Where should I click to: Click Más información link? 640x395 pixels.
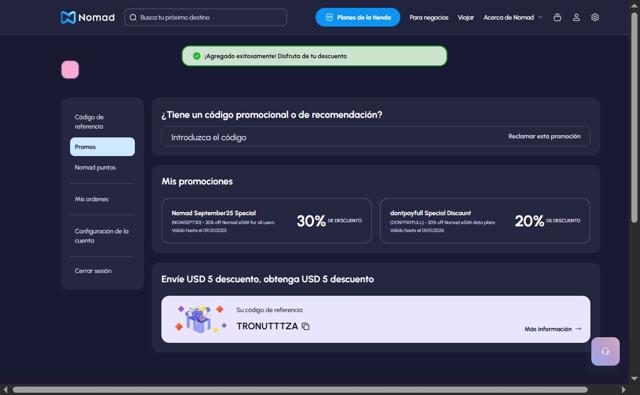point(553,329)
